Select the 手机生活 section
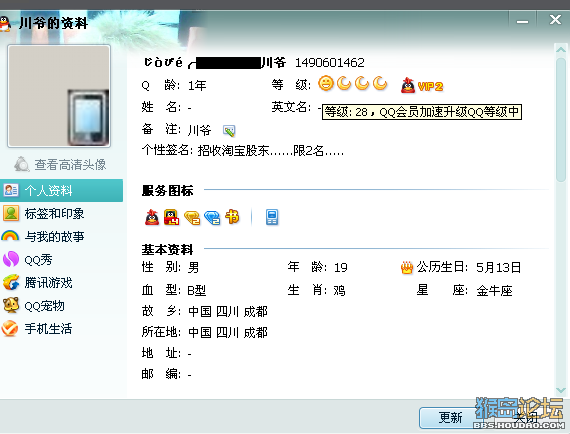Viewport: 570px width, 434px height. 48,329
